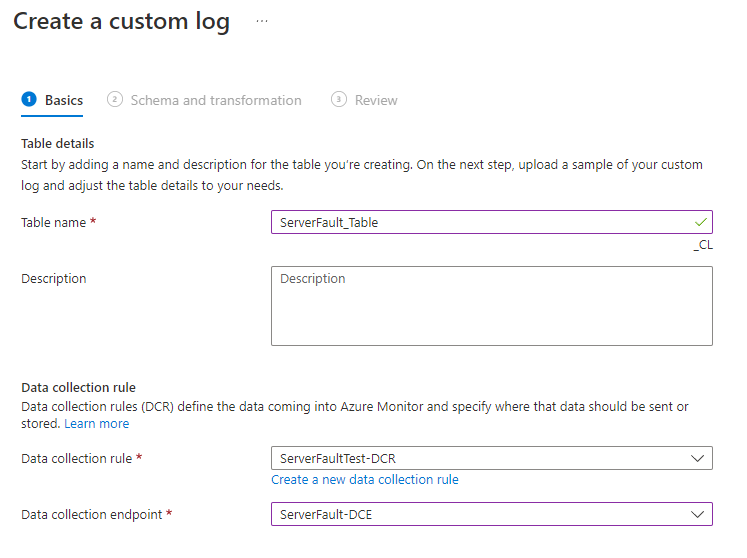Screen dimensions: 747x558
Task: Click the Create a custom log heading
Action: coord(121,22)
